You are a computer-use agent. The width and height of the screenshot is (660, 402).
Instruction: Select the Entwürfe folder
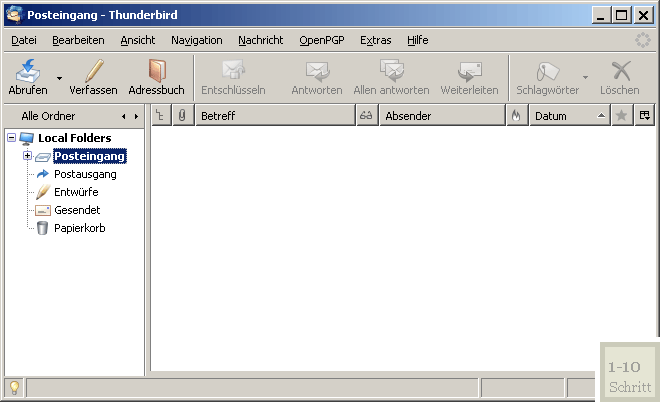point(76,192)
